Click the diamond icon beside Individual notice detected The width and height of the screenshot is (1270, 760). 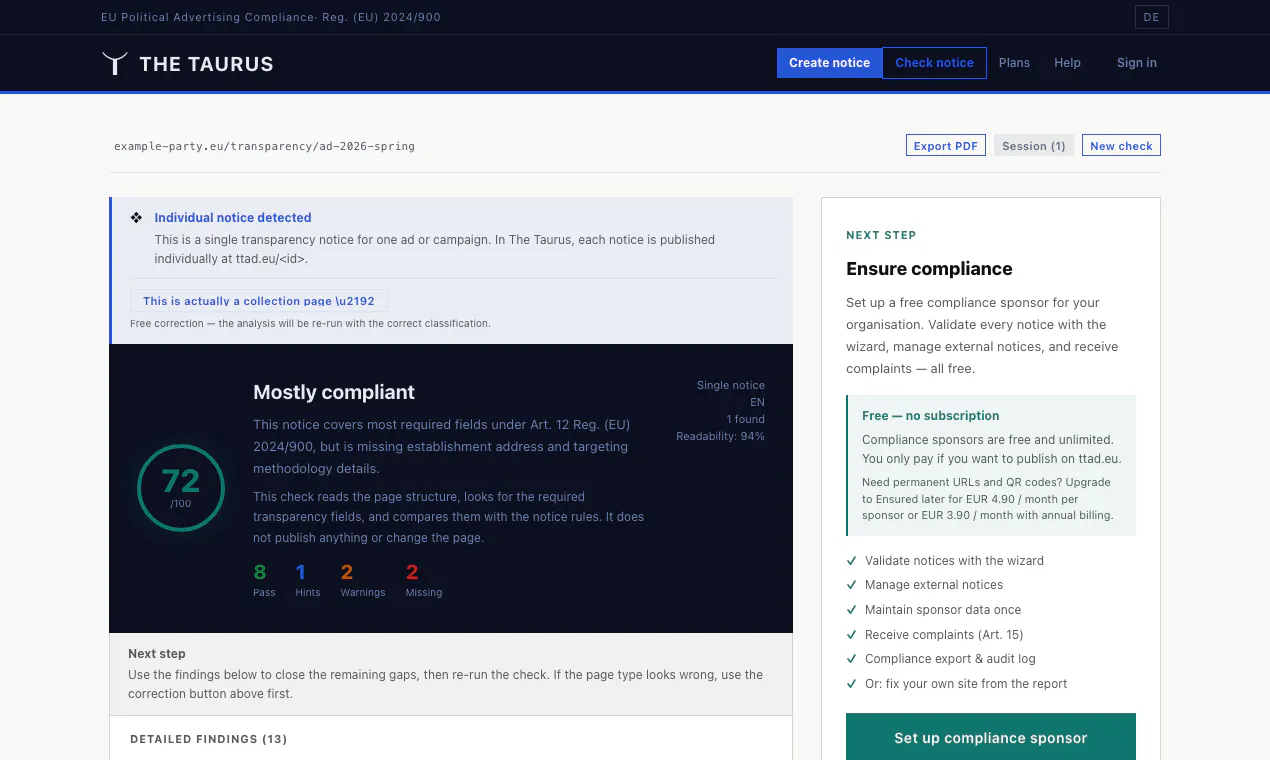tap(137, 217)
